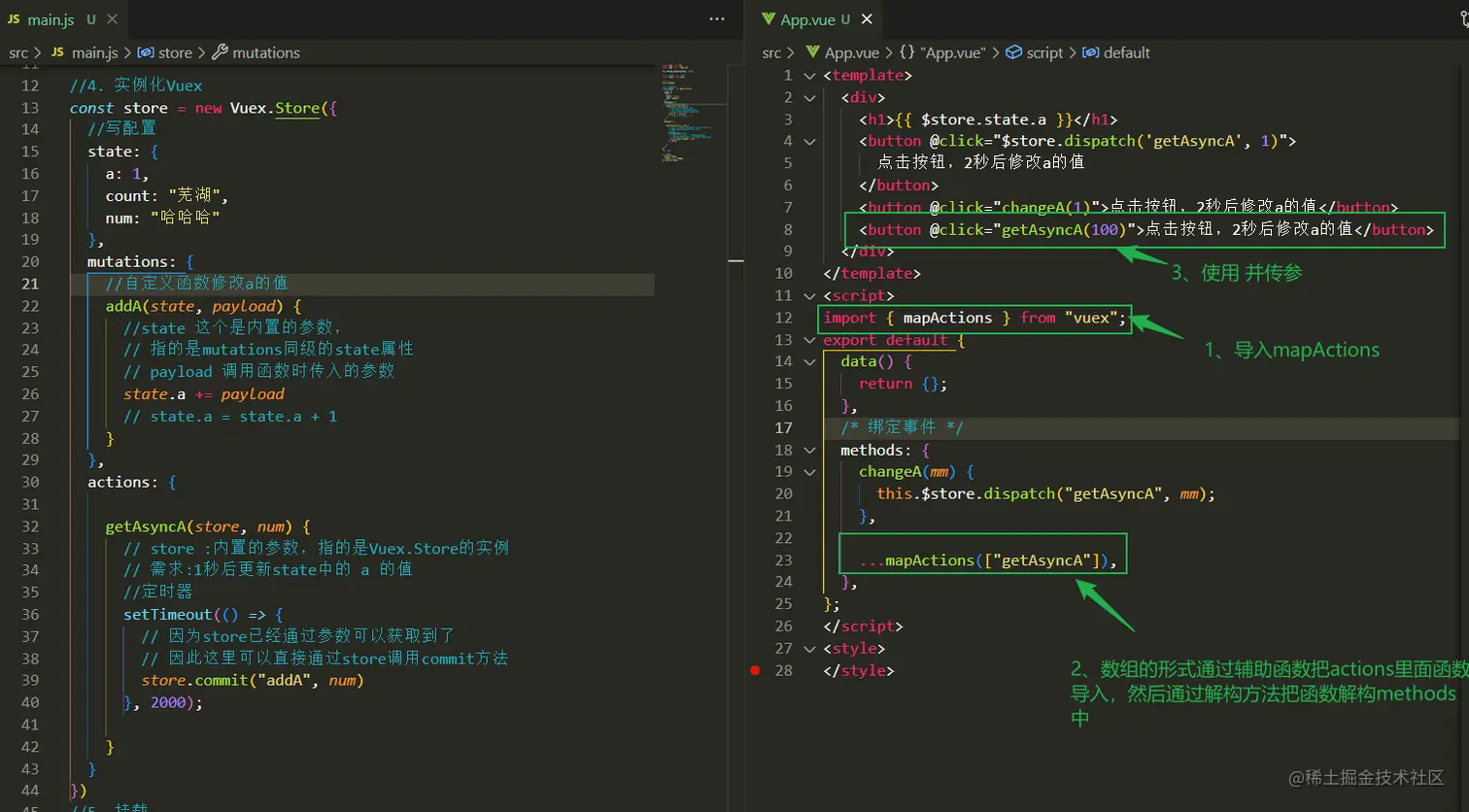
Task: Open src breadcrumb above App.vue
Action: coord(771,52)
